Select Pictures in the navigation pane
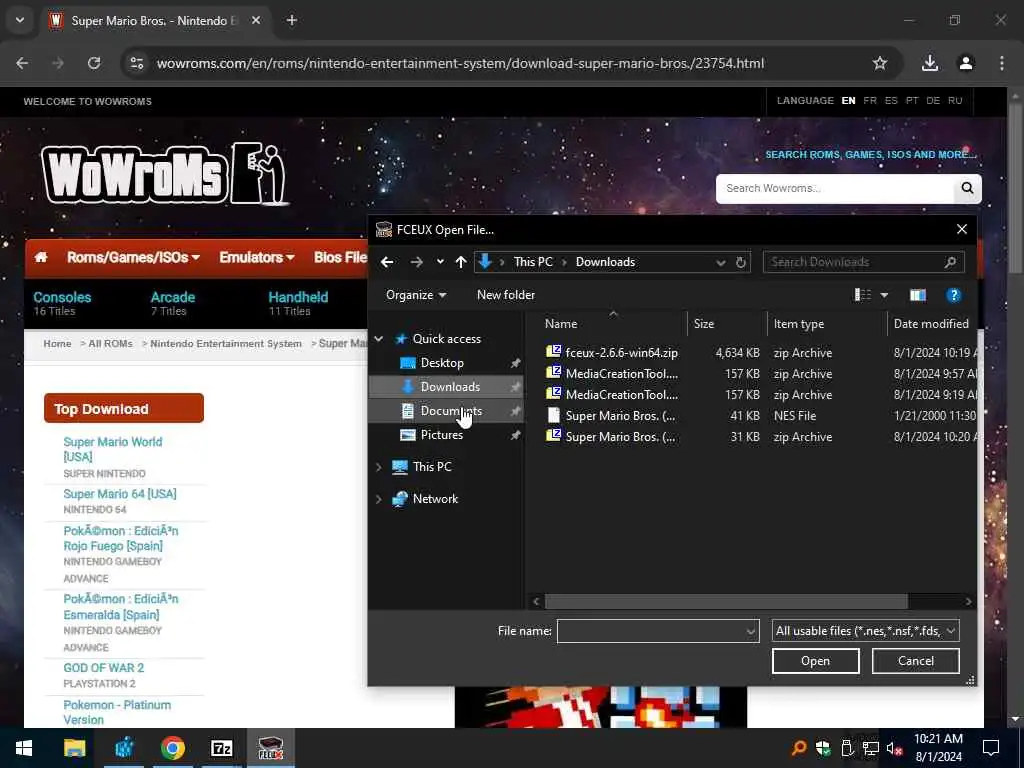 click(441, 435)
